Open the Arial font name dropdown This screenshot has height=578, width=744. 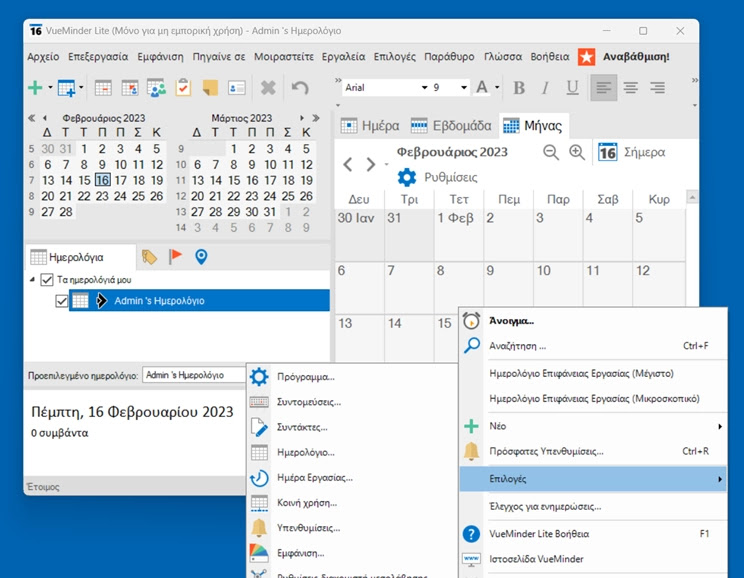tap(425, 88)
